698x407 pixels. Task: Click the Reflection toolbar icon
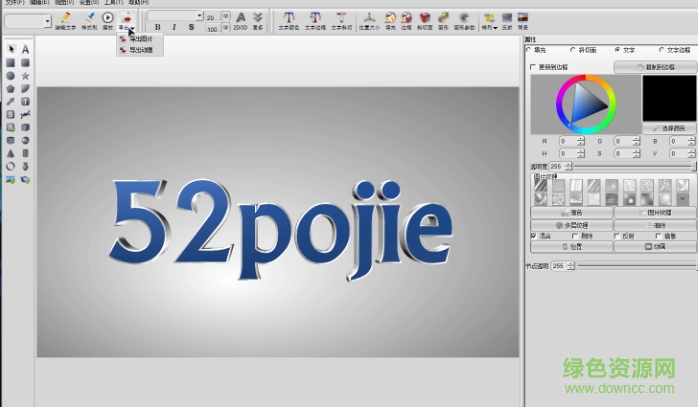pos(507,18)
